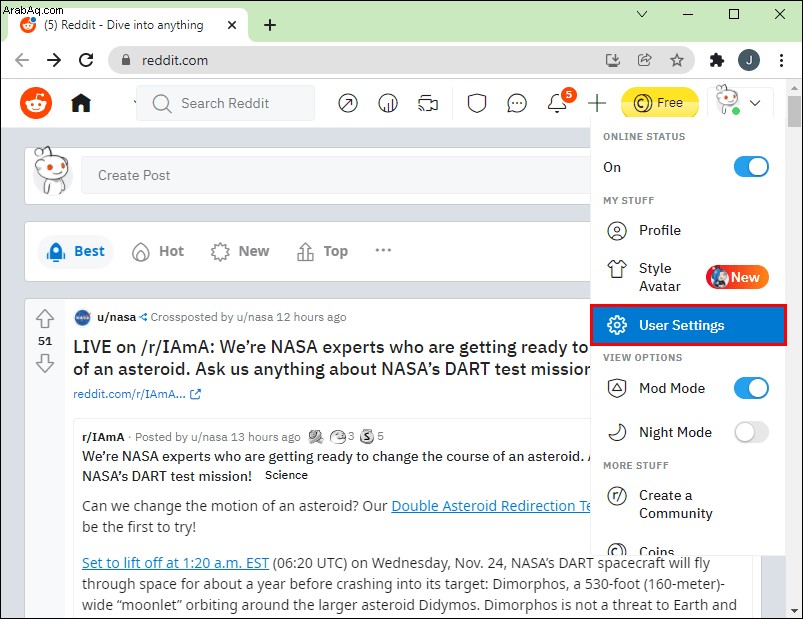Disable the Mod Mode toggle

tap(751, 388)
